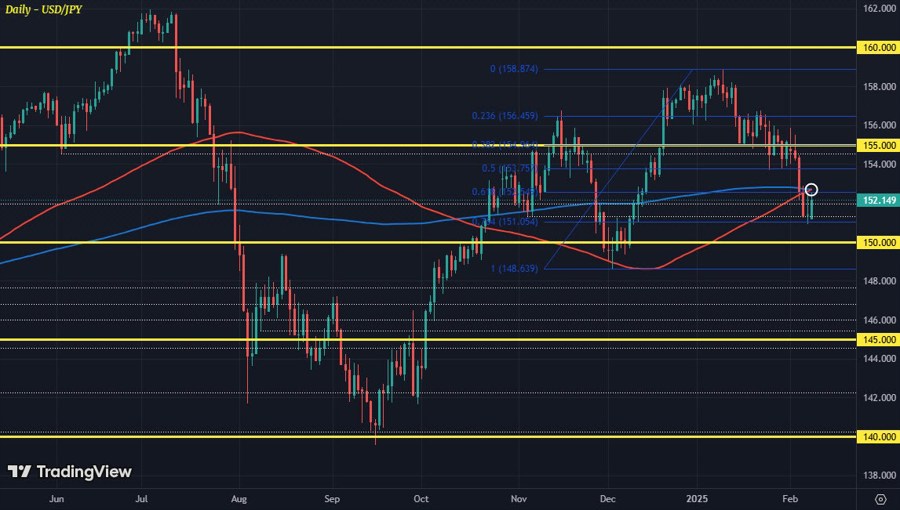
Task: Click the Feb label on time axis
Action: point(790,499)
